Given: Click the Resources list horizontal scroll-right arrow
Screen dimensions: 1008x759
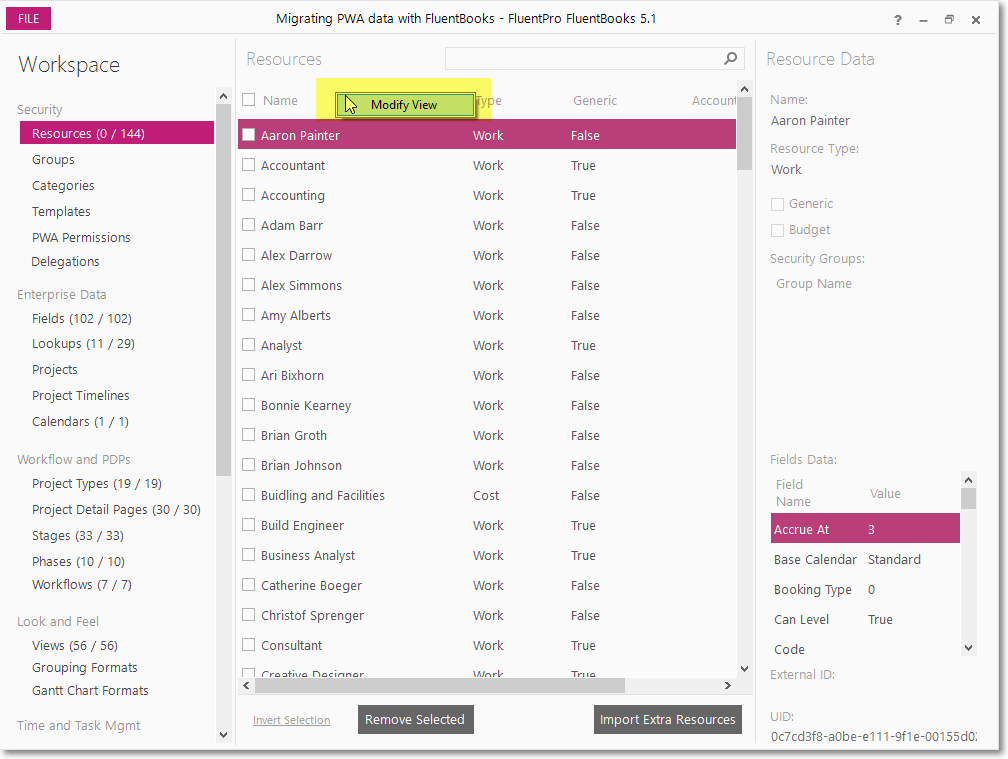Looking at the screenshot, I should (x=728, y=686).
